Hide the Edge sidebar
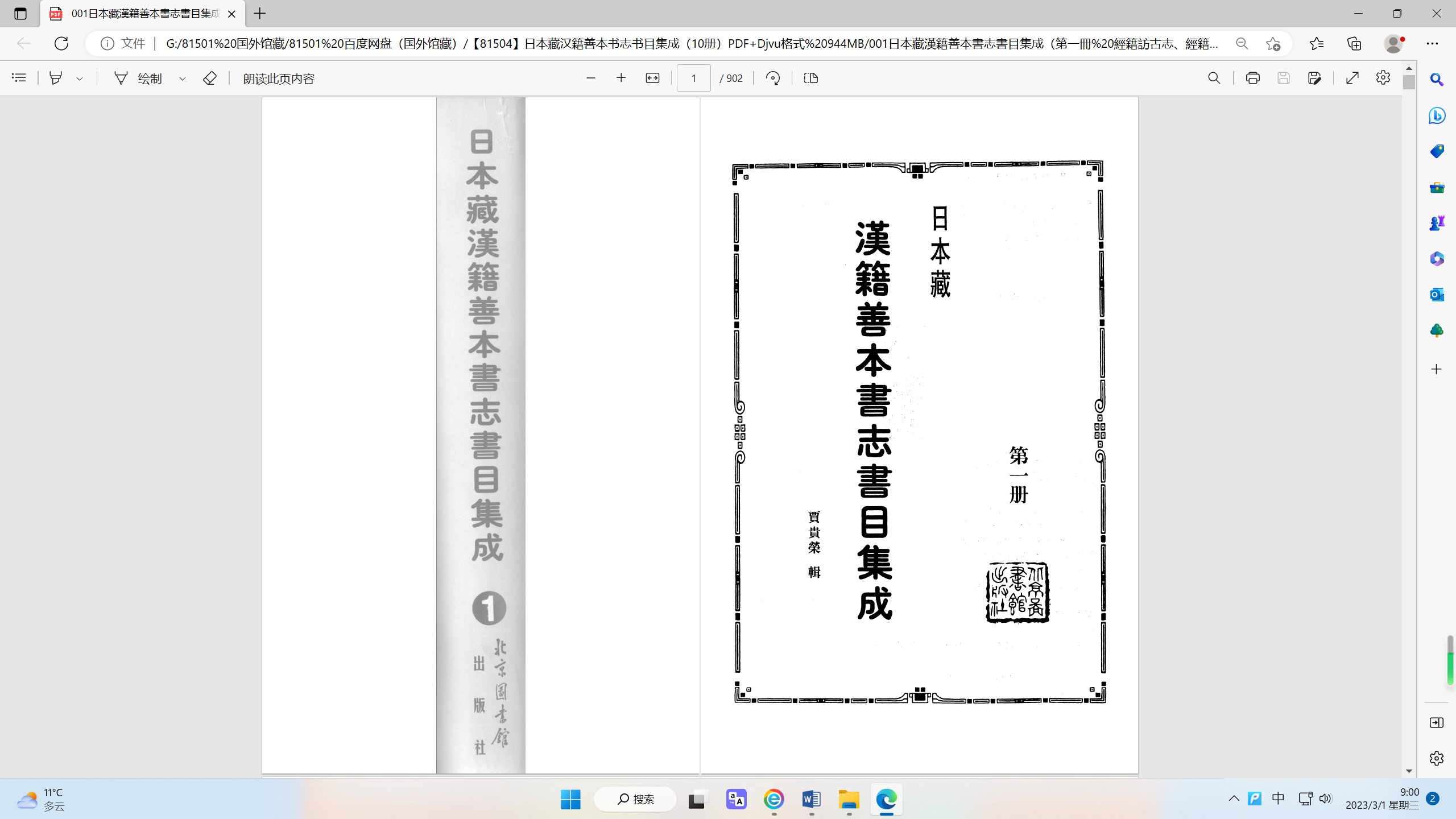The height and width of the screenshot is (819, 1456). pos(1437,722)
